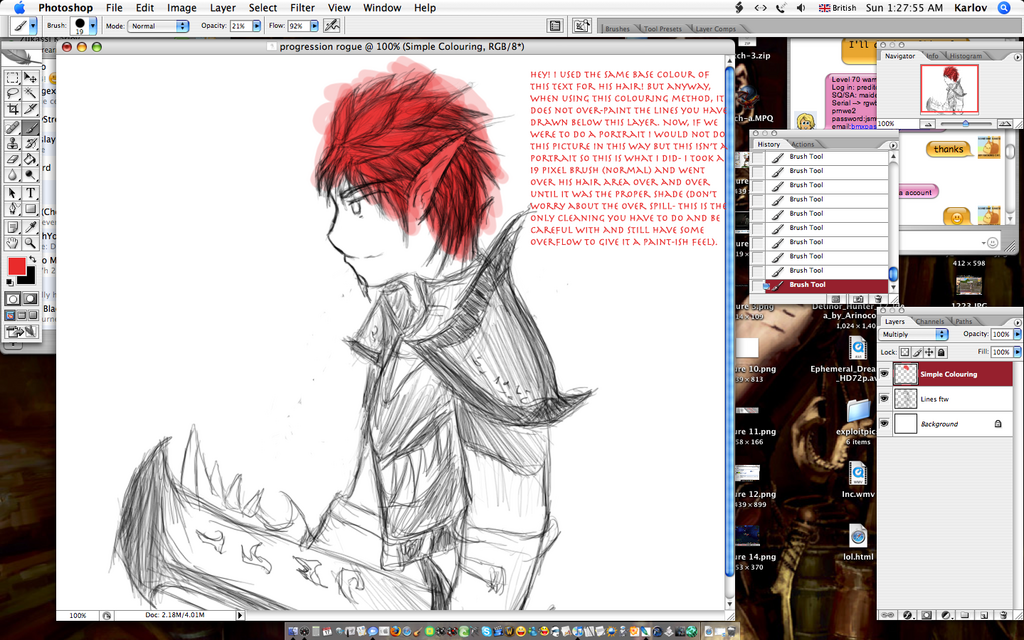This screenshot has height=640, width=1024.
Task: Click the background black color swatch
Action: [28, 277]
